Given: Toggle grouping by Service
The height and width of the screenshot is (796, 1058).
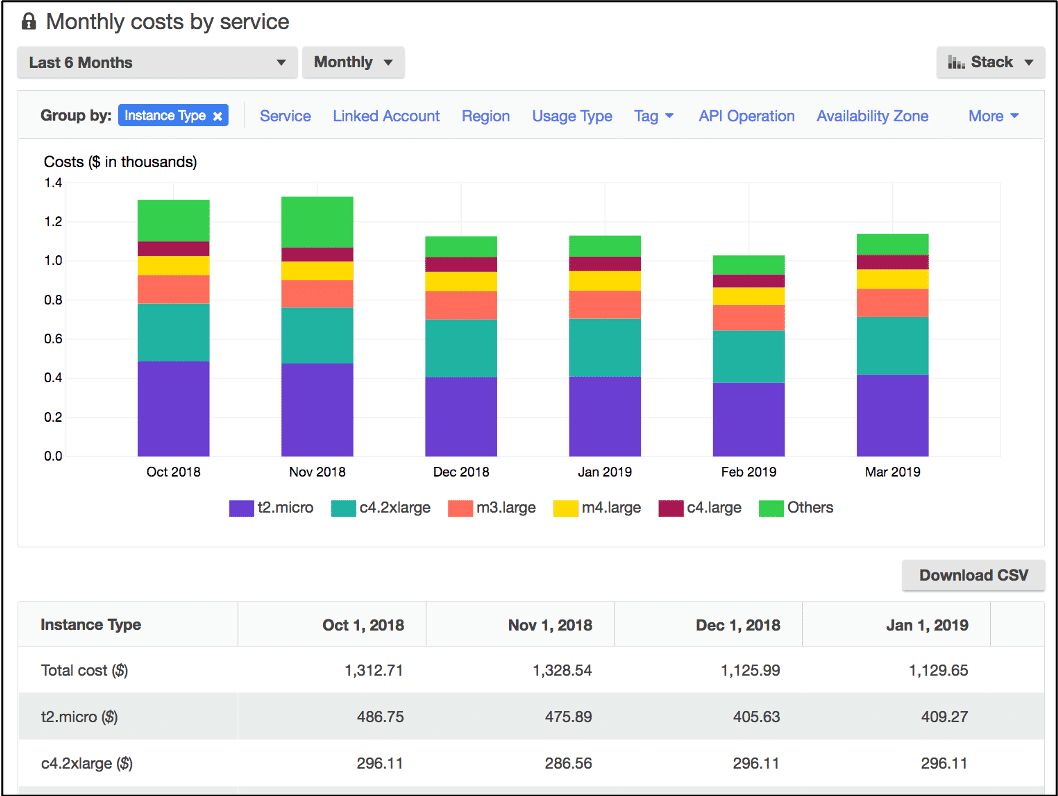Looking at the screenshot, I should (x=285, y=115).
